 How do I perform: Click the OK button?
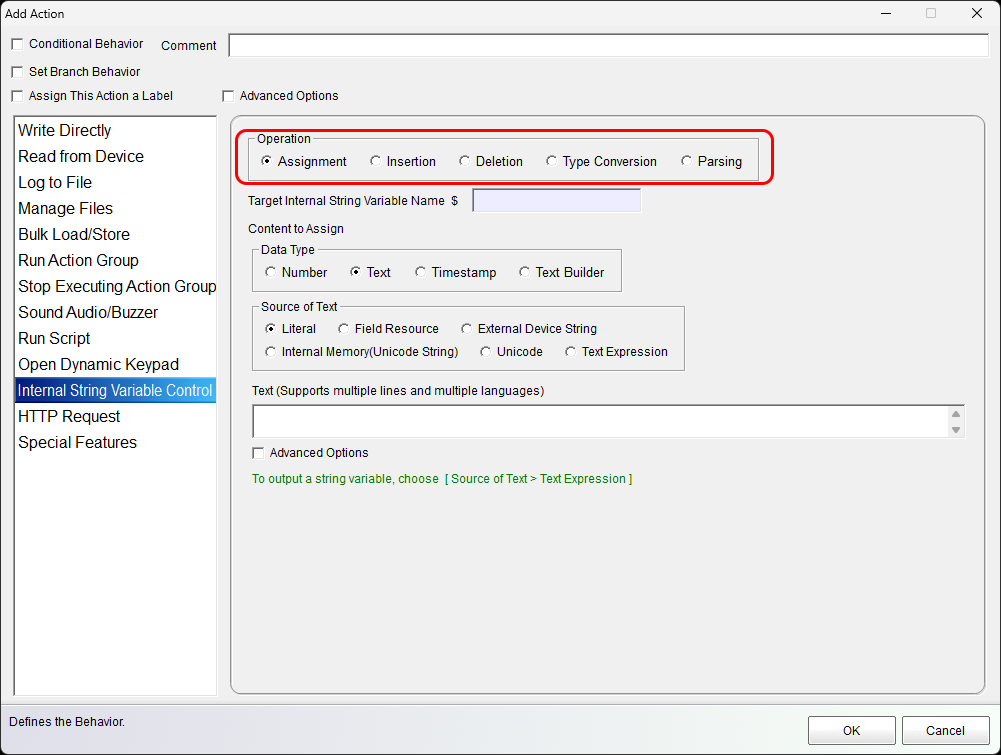pos(851,730)
